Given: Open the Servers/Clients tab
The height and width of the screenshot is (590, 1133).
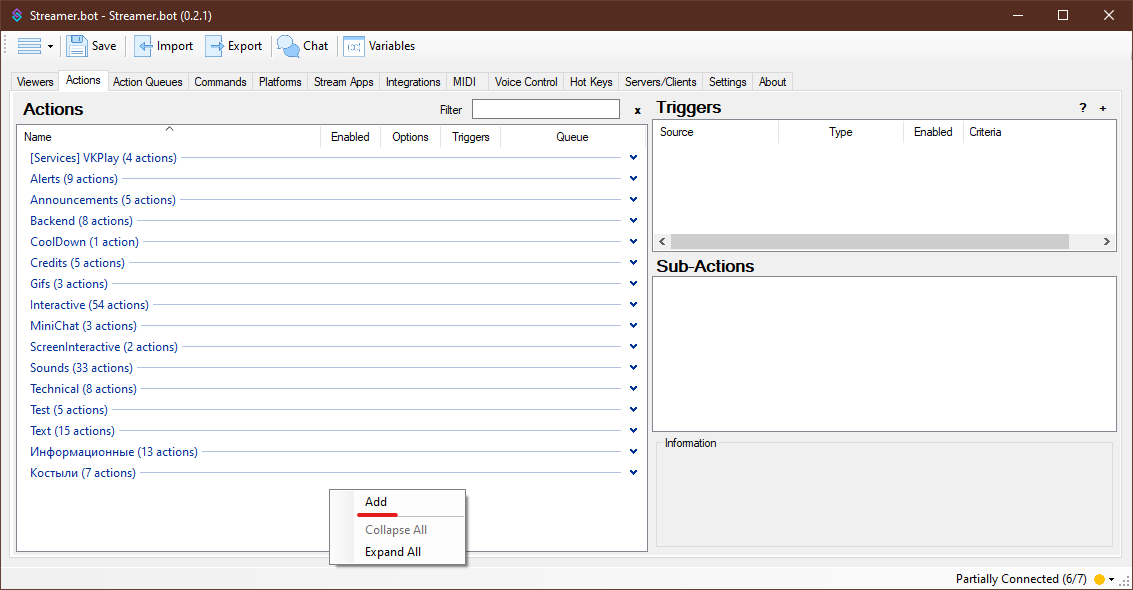Looking at the screenshot, I should click(660, 82).
